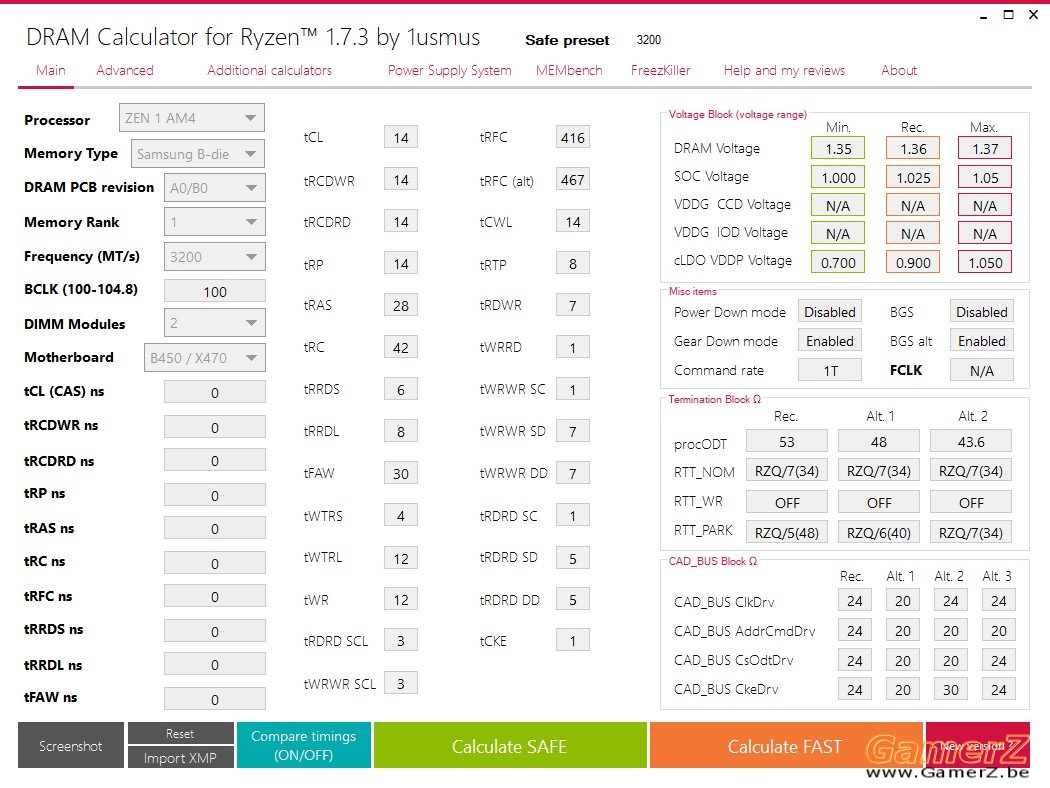Click the tCL (CAS) ns input field
1050x788 pixels.
(x=214, y=392)
